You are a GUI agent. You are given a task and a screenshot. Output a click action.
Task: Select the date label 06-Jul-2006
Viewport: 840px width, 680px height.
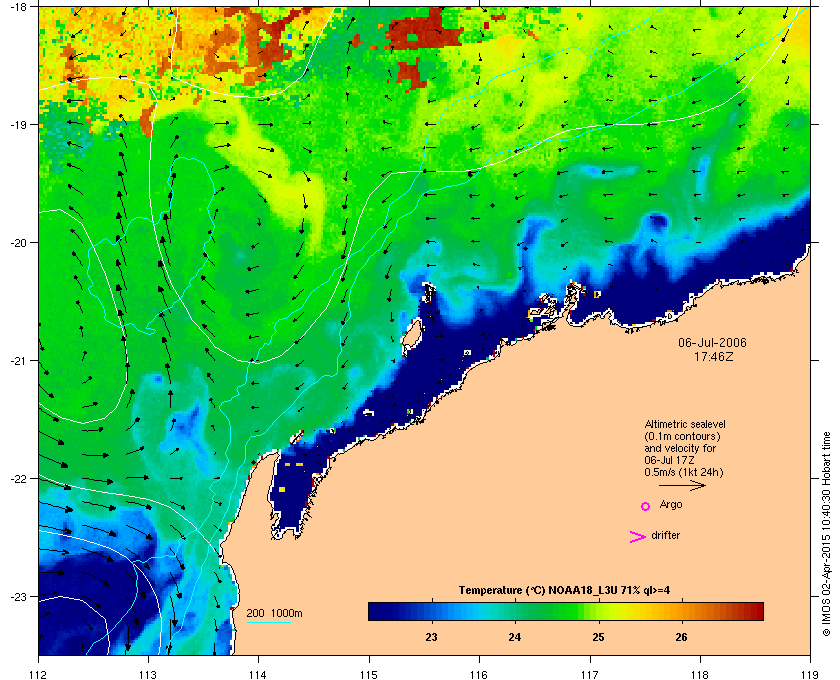coord(712,342)
